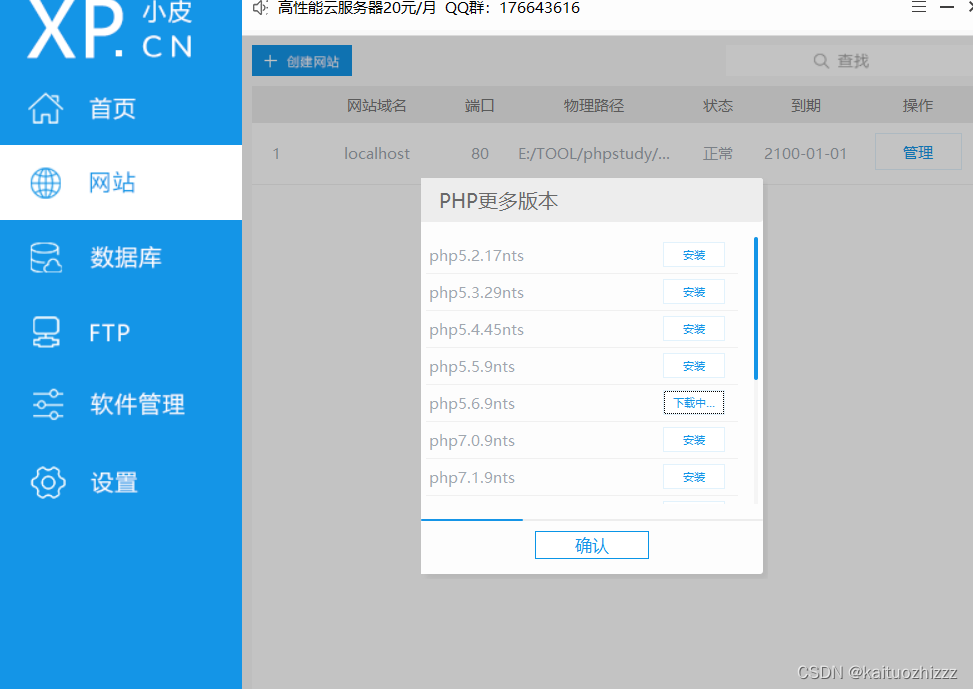The width and height of the screenshot is (973, 689).
Task: Open the FTP management panel
Action: coord(112,331)
